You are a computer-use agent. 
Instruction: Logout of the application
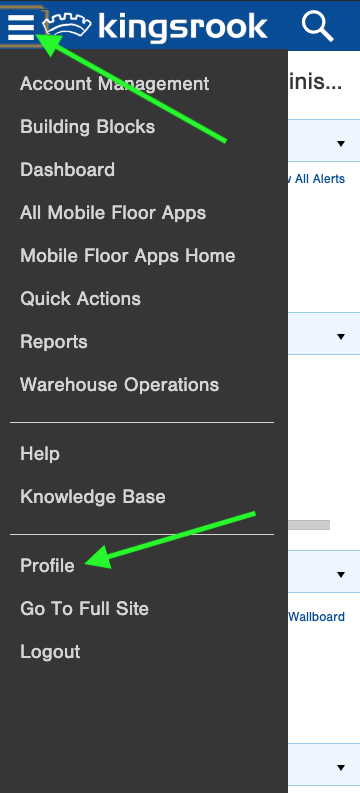(50, 651)
